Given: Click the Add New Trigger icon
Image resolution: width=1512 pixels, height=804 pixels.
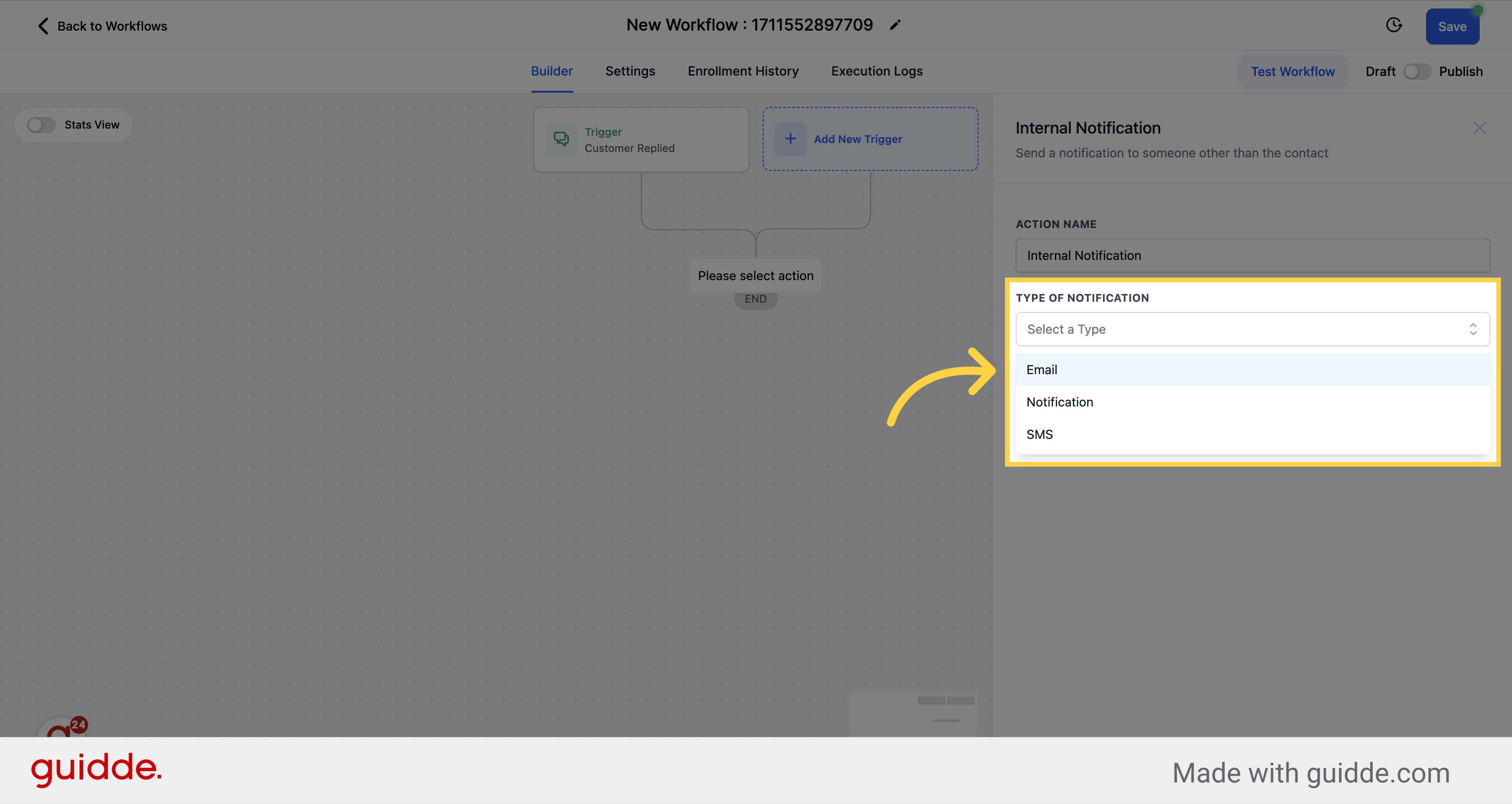Looking at the screenshot, I should [790, 139].
